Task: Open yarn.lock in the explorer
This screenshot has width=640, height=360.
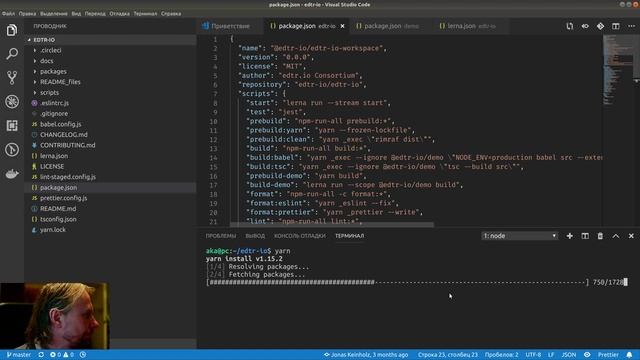Action: tap(111, 230)
